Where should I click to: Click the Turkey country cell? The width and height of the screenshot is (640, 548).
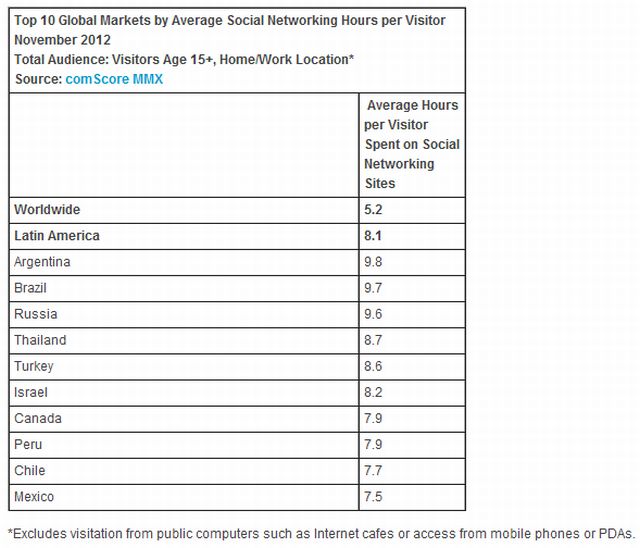[35, 366]
